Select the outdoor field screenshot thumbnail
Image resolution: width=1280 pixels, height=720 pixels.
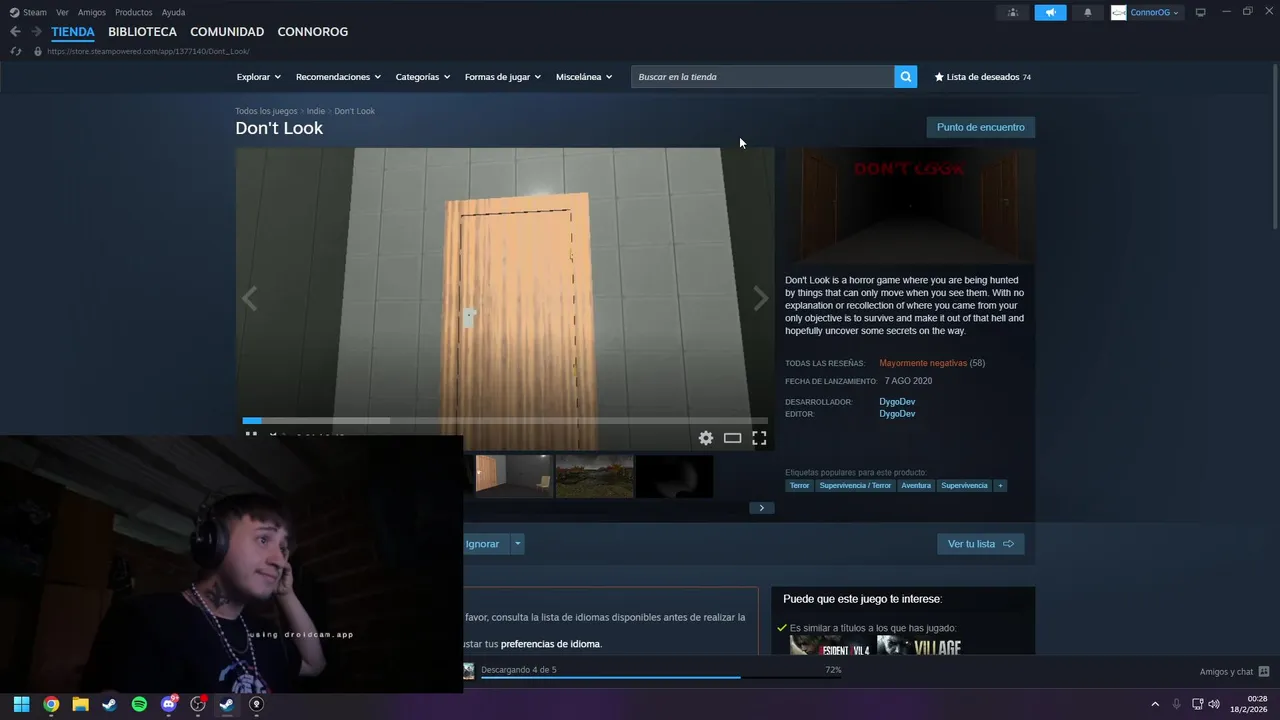pyautogui.click(x=595, y=476)
